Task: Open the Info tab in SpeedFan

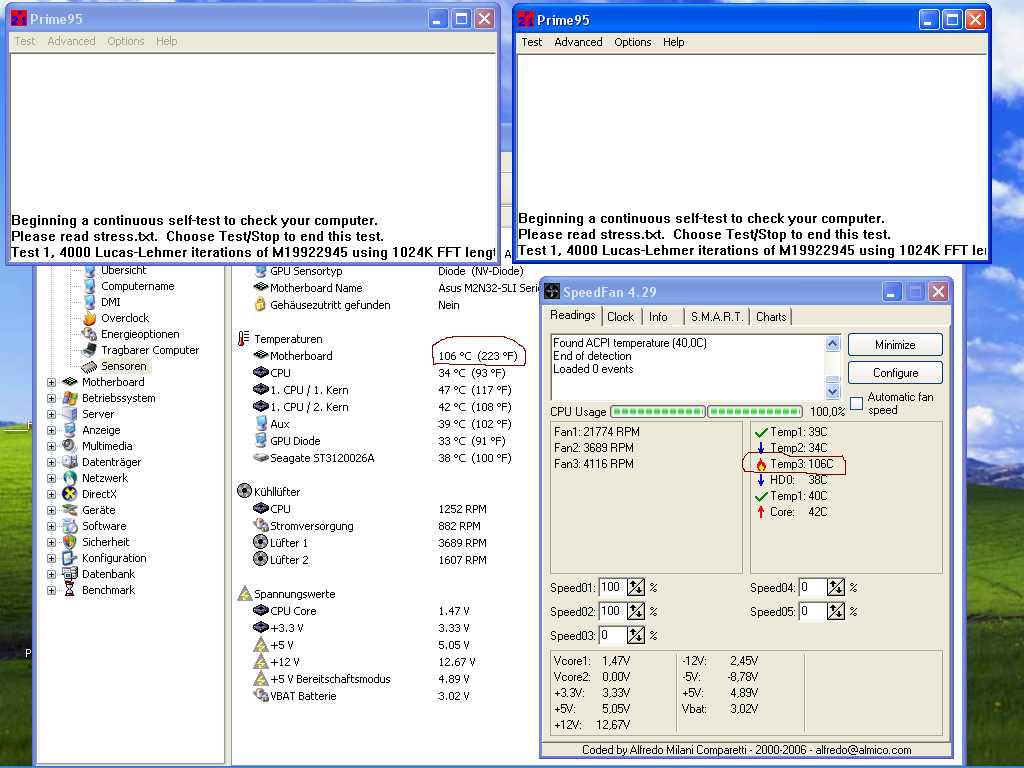Action: (658, 317)
